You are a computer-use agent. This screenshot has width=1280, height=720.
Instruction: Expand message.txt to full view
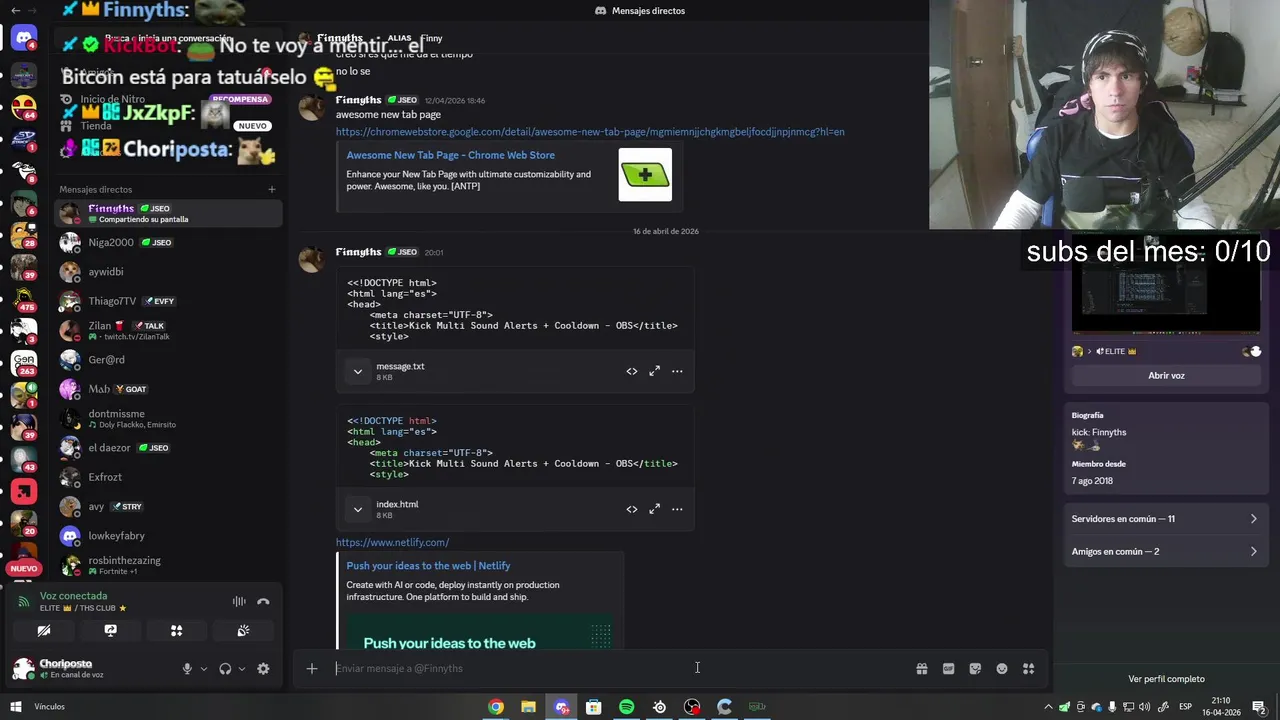point(654,371)
